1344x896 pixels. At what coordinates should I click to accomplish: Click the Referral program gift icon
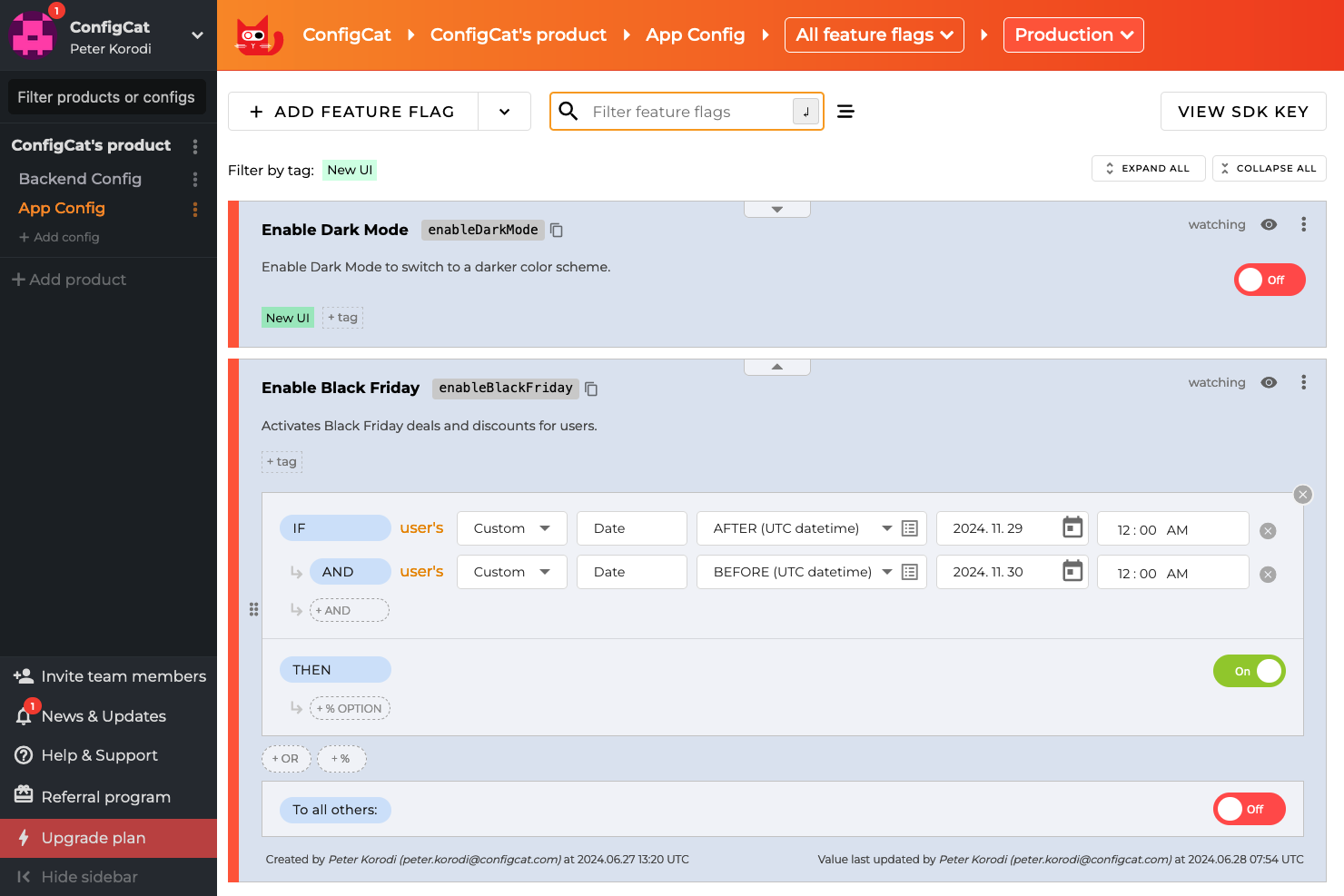point(24,795)
